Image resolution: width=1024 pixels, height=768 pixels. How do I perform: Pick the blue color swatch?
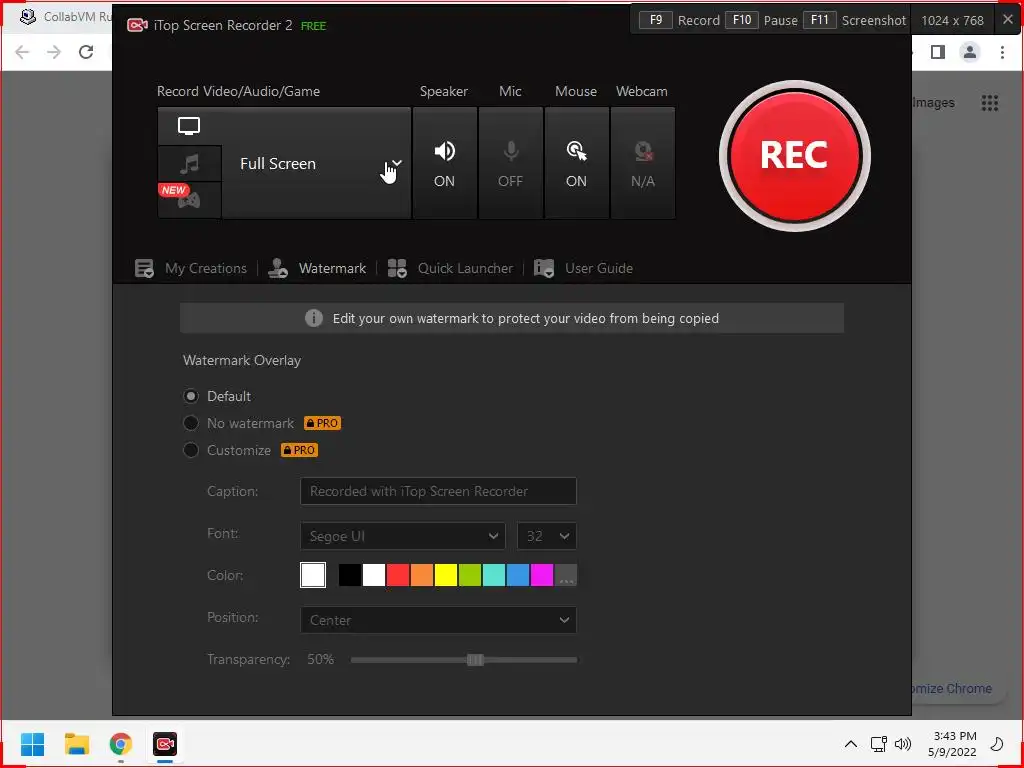point(518,575)
